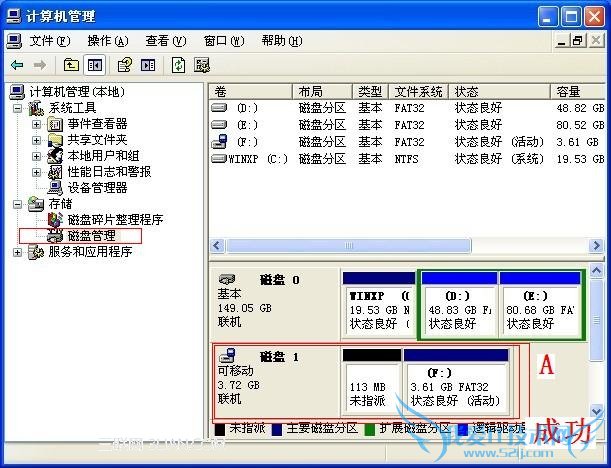
Task: Click the 磁盘 1 removable disk icon
Action: pos(227,355)
